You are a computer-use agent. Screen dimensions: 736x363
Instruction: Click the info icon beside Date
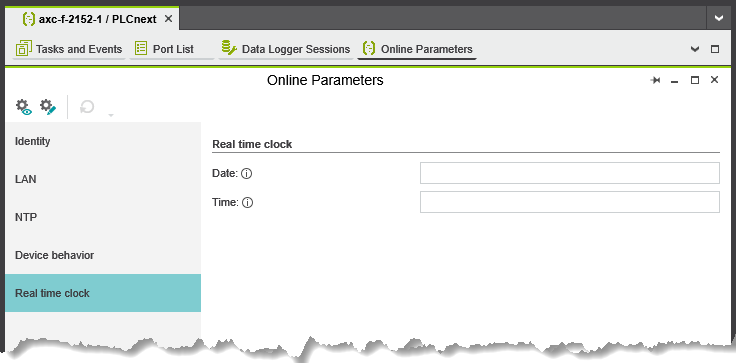246,174
